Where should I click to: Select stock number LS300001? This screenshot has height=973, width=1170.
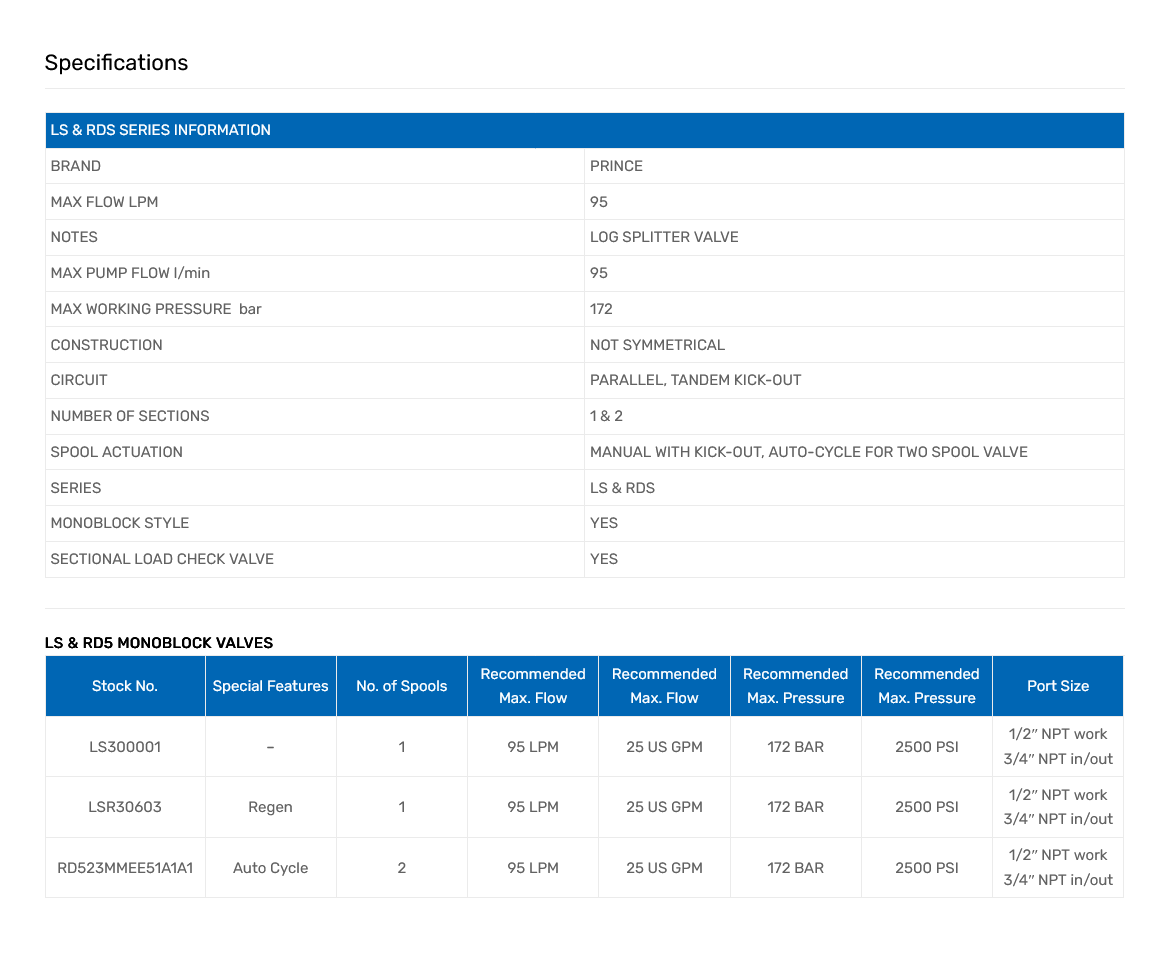pyautogui.click(x=125, y=747)
